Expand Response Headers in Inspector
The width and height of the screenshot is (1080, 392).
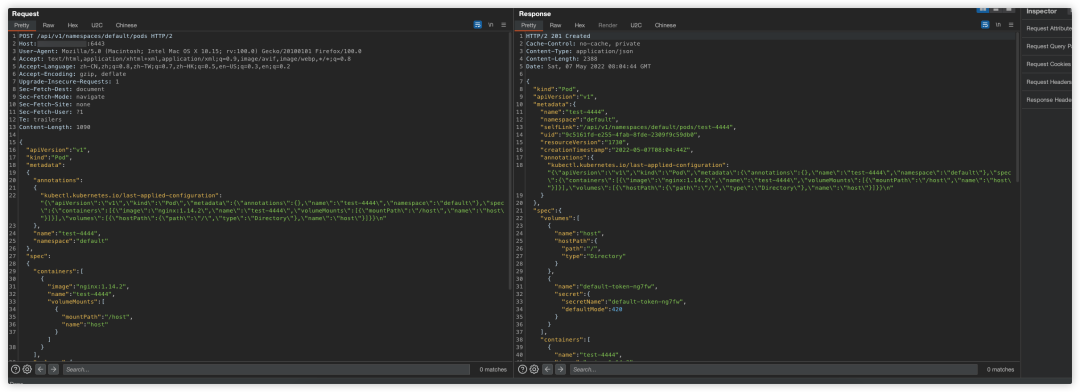tap(1047, 100)
